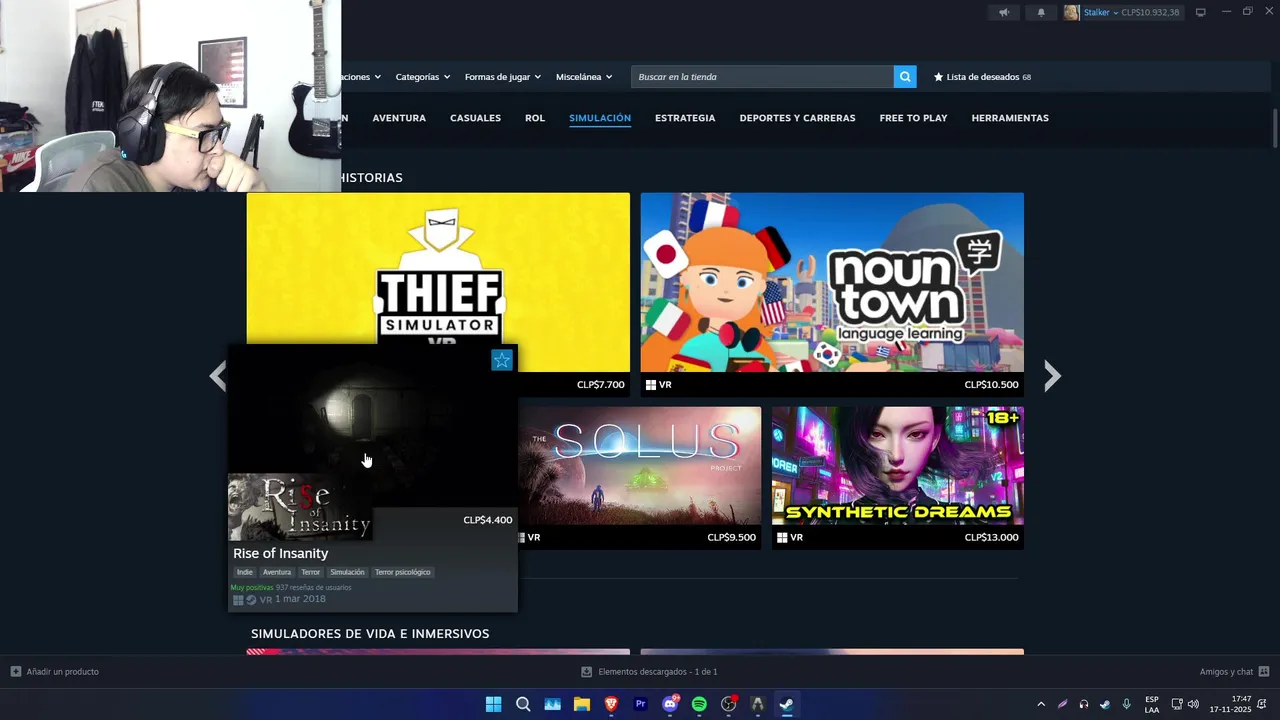
Task: Click the Steam system tray icon
Action: click(1105, 704)
